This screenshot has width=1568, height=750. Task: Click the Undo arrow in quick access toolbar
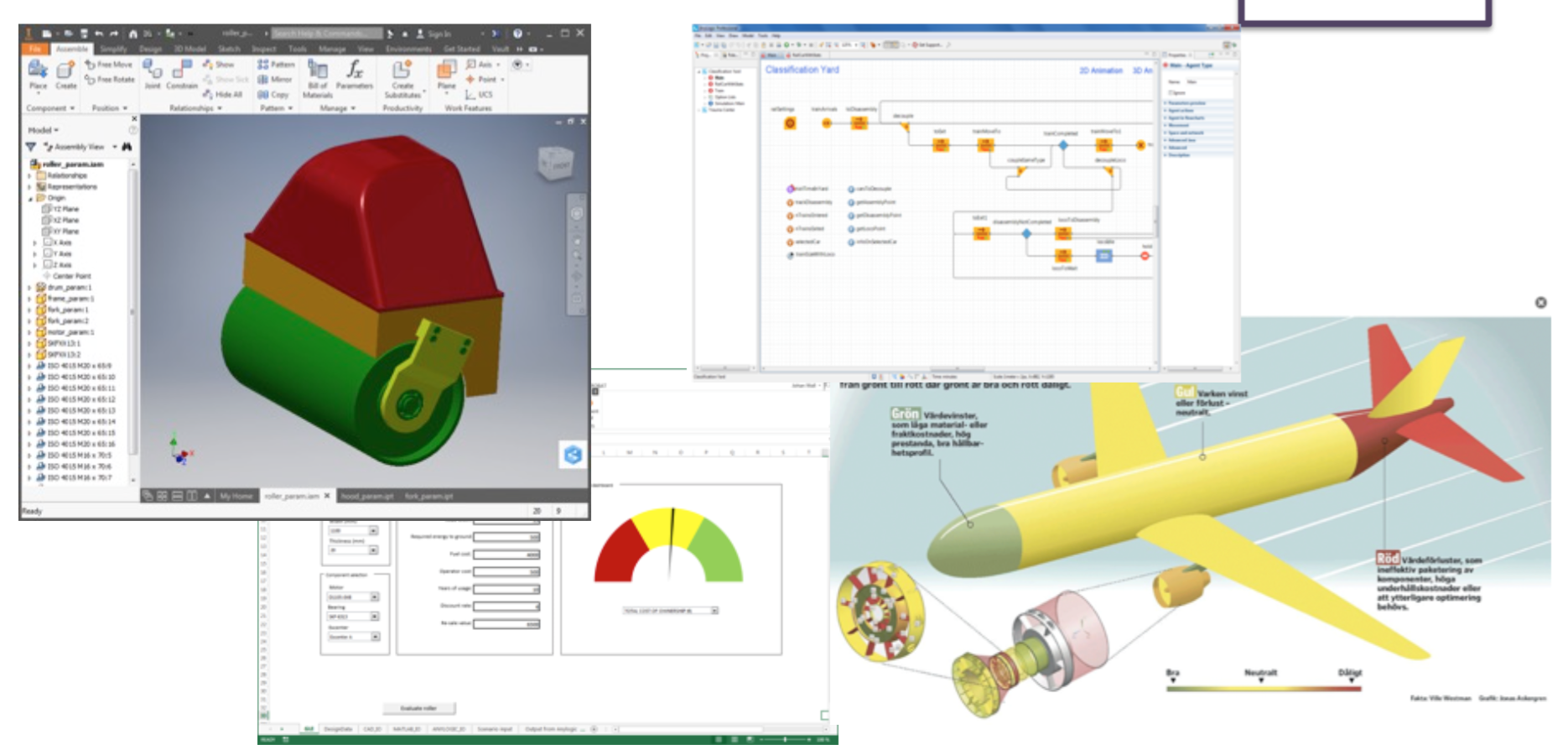[x=99, y=34]
